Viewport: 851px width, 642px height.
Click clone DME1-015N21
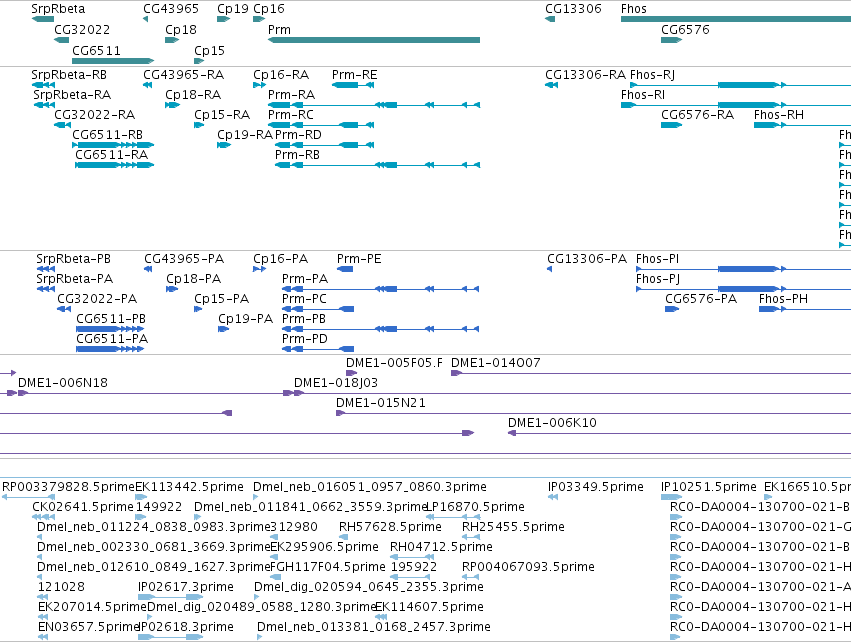tap(381, 403)
